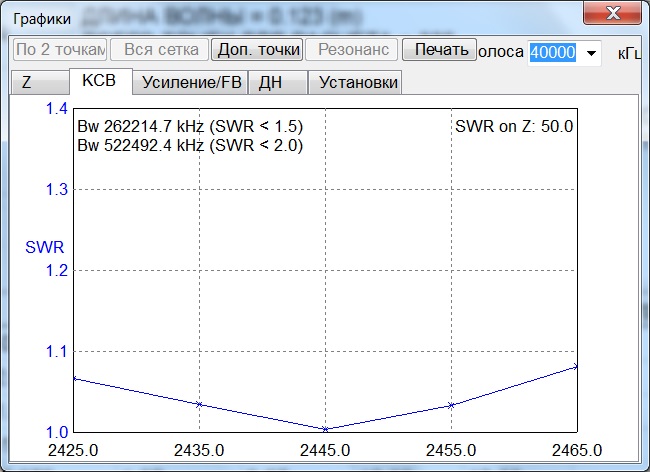Click the 'Вся сетка' button

click(x=160, y=50)
